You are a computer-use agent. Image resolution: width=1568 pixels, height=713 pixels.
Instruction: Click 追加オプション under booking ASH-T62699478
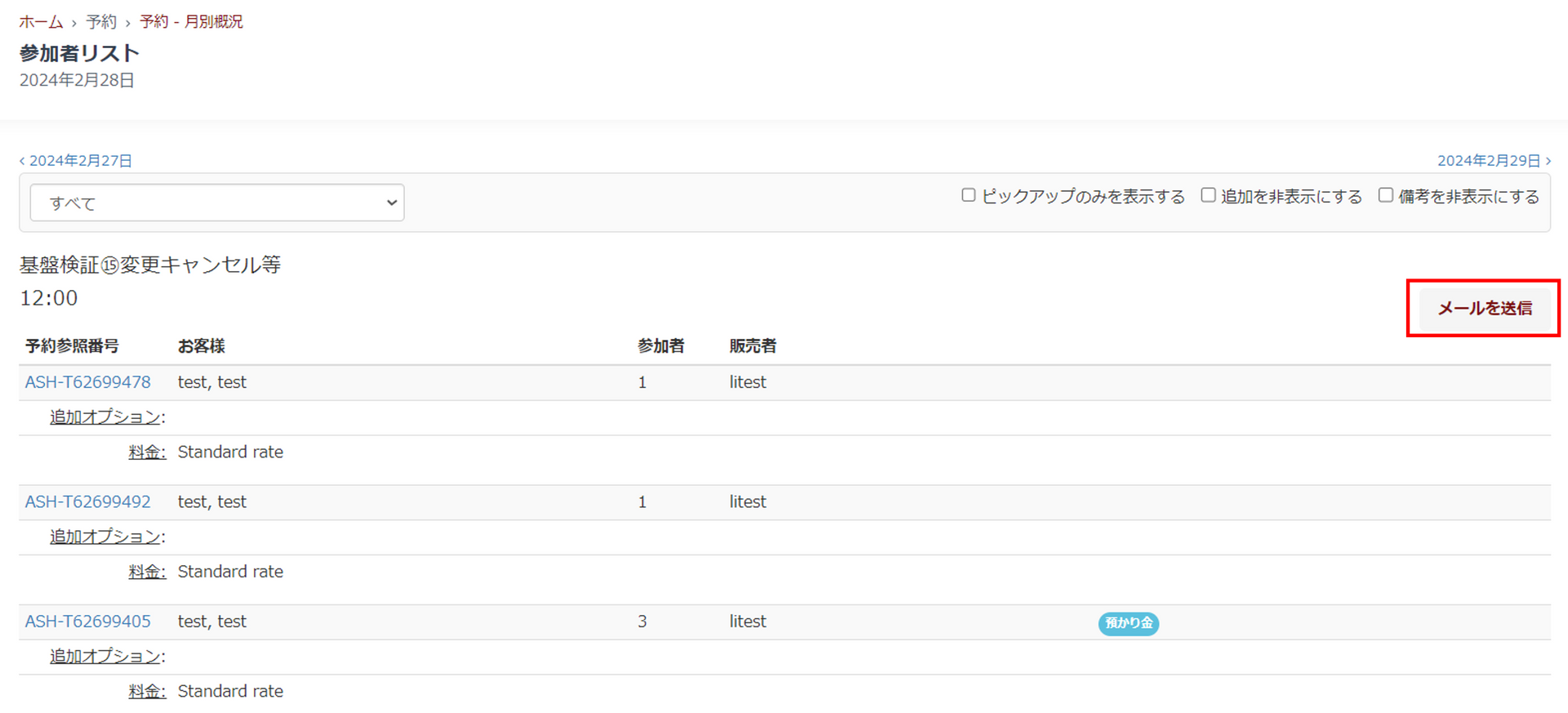[105, 417]
